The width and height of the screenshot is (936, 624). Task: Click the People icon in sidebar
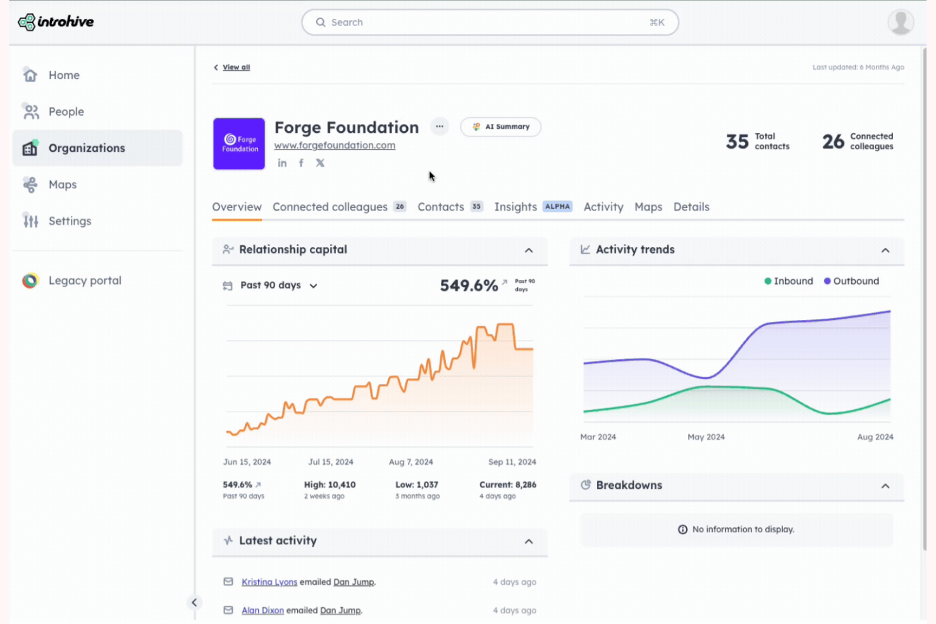30,112
